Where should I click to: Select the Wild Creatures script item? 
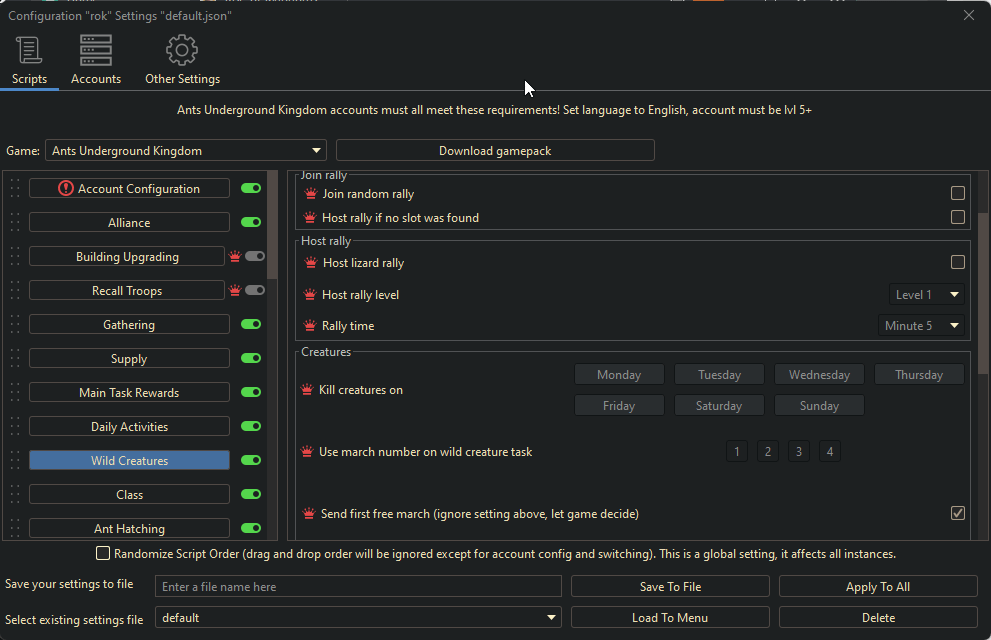(x=129, y=461)
